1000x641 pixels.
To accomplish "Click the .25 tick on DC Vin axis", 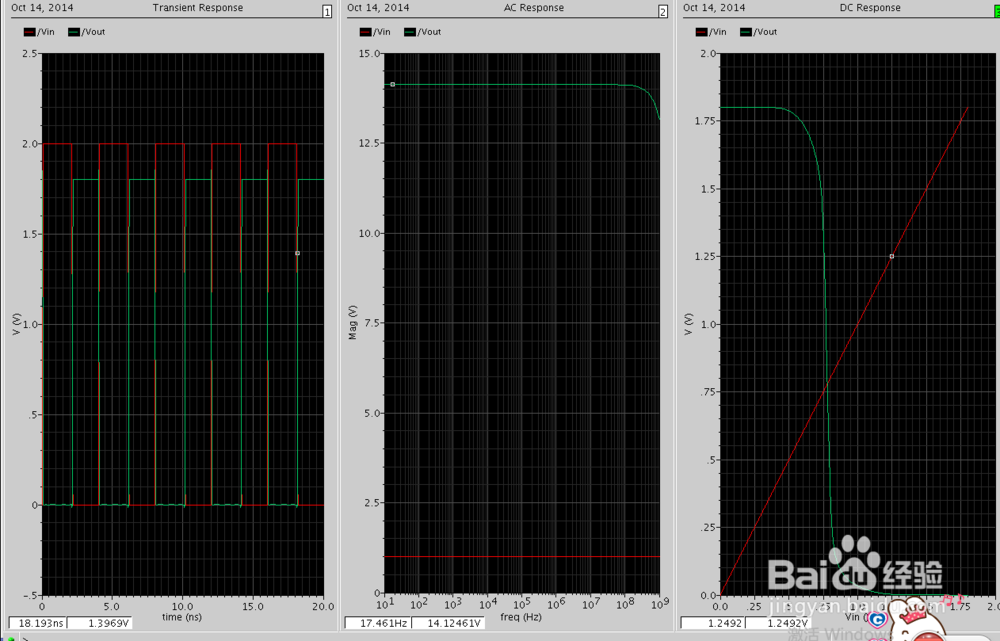I will pyautogui.click(x=754, y=606).
